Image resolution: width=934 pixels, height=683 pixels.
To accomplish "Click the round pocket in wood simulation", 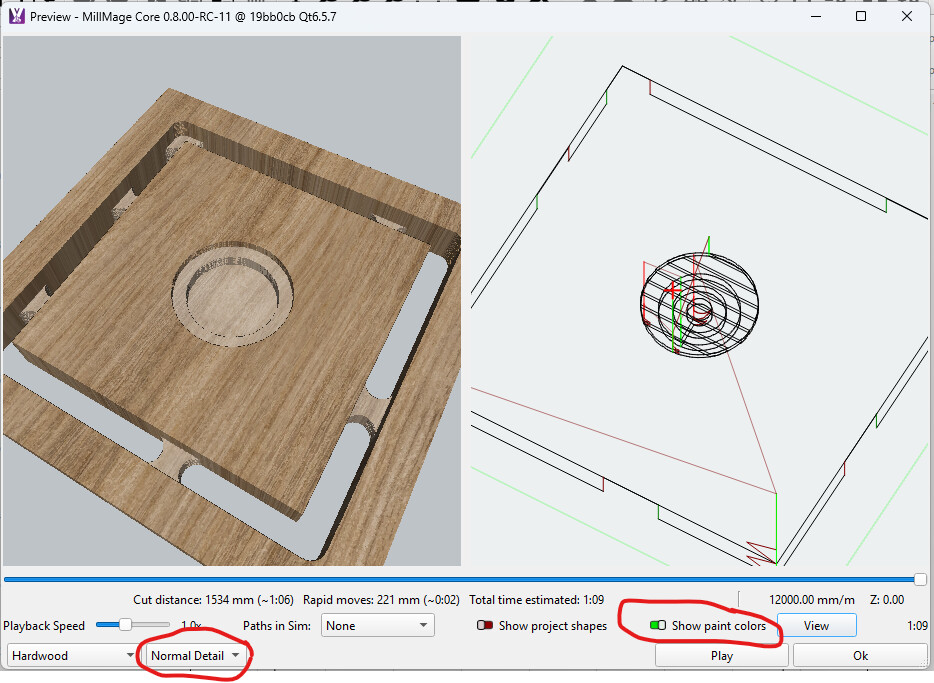I will (232, 292).
